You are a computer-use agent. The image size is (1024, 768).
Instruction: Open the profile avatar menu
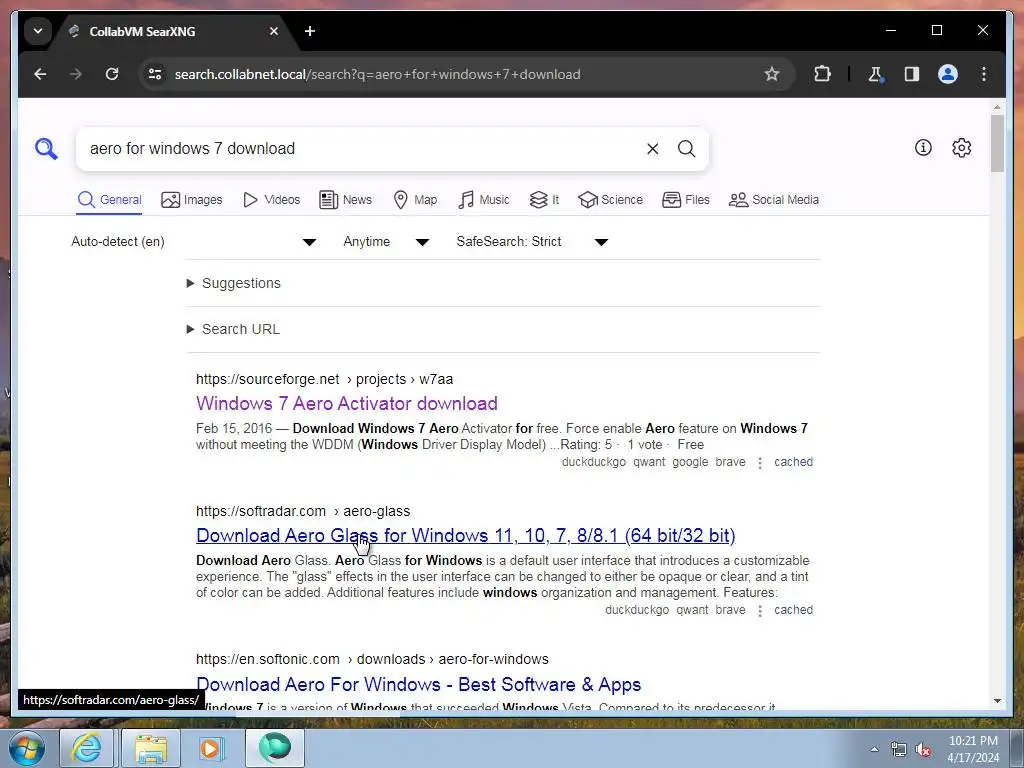[x=948, y=74]
